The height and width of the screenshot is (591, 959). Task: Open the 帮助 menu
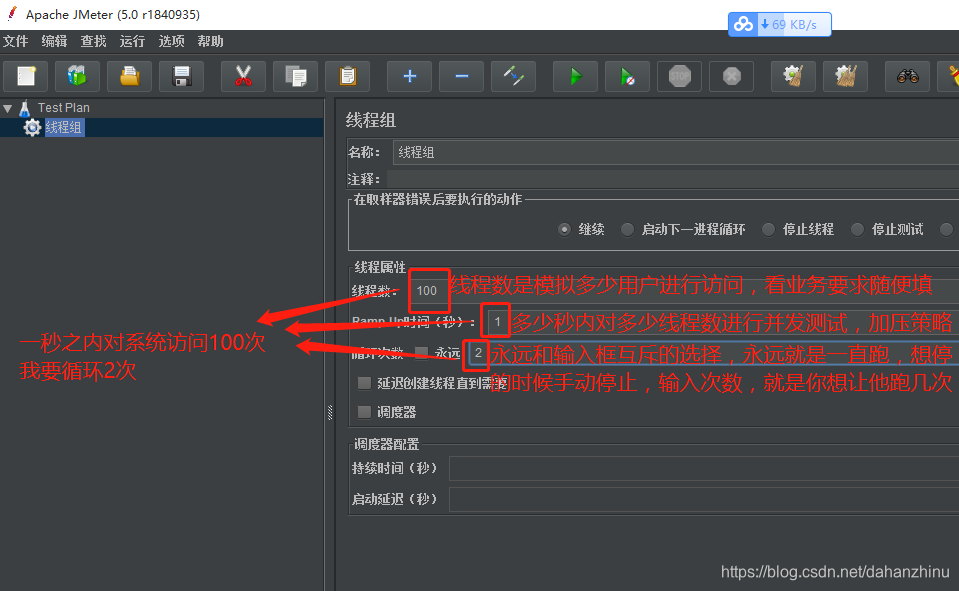(x=210, y=41)
